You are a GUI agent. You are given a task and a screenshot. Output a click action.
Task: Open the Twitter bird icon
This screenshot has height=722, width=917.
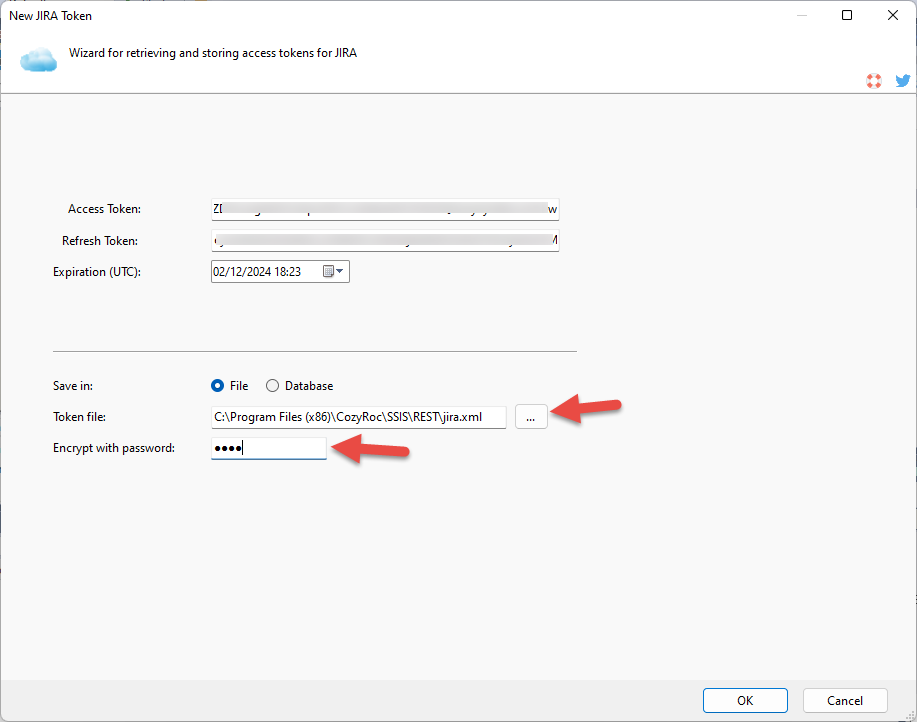(x=902, y=81)
